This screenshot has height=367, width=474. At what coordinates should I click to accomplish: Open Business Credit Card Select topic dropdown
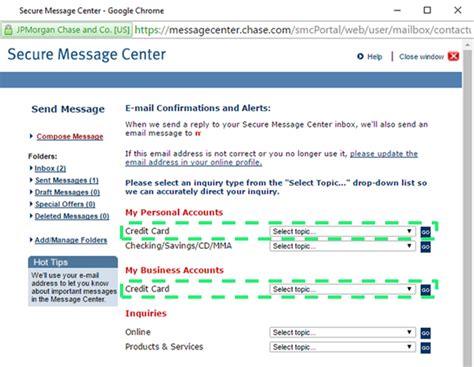coord(342,289)
